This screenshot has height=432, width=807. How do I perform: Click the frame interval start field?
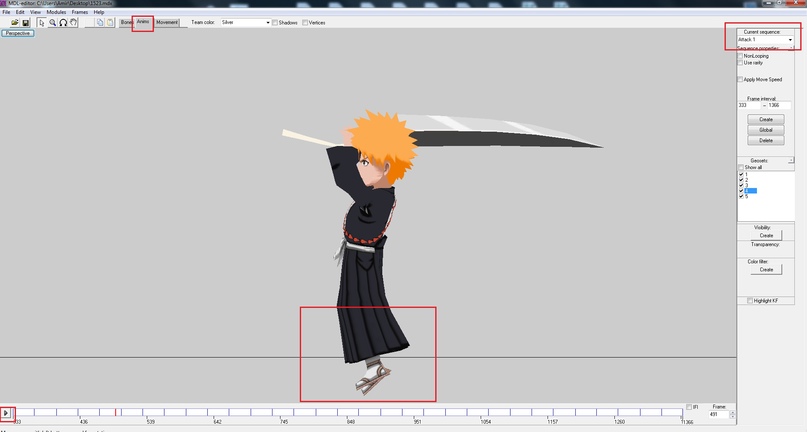[x=749, y=105]
